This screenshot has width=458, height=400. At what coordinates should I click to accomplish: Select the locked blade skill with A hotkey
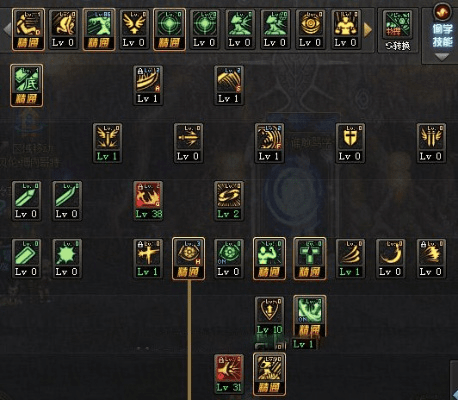(148, 85)
